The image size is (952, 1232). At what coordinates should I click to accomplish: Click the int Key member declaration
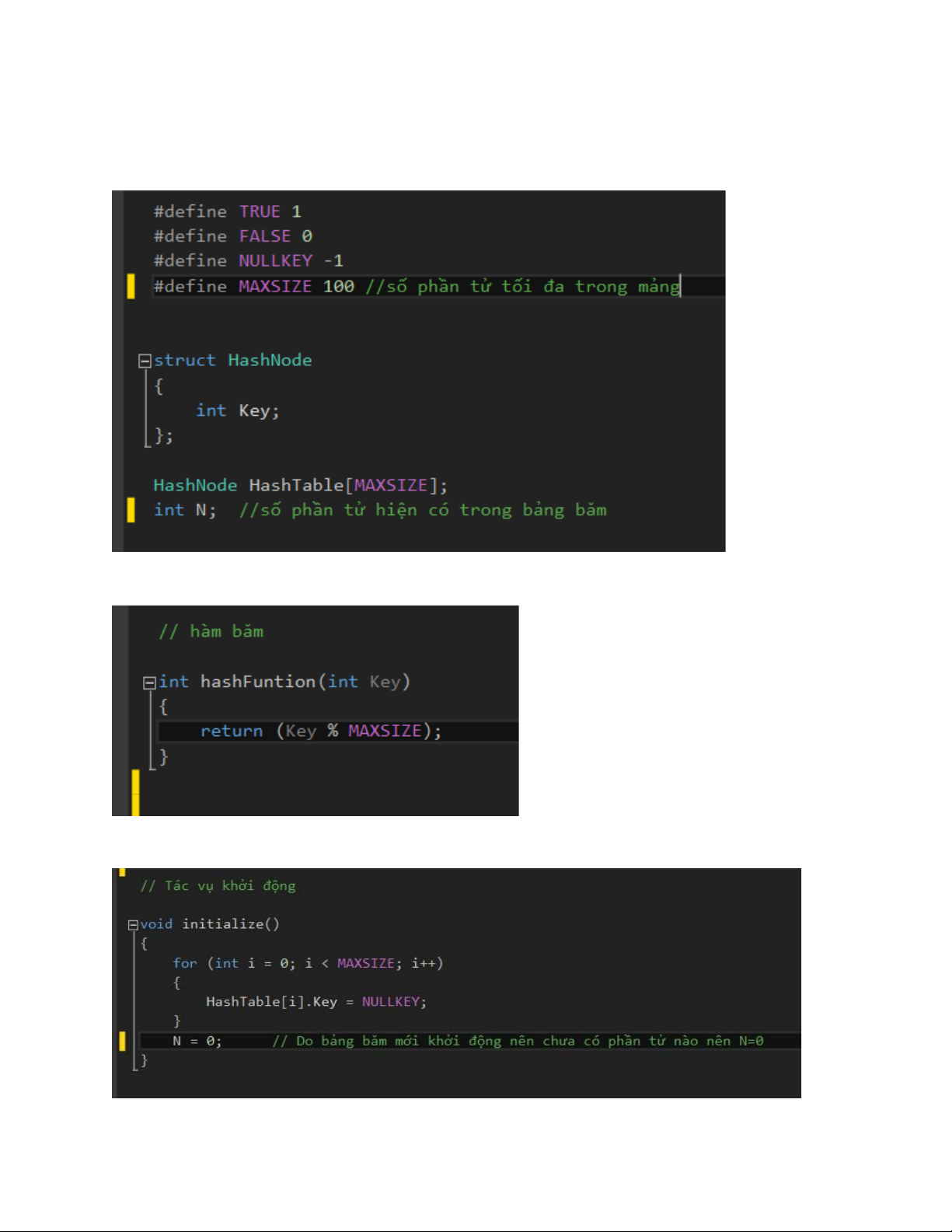(237, 410)
